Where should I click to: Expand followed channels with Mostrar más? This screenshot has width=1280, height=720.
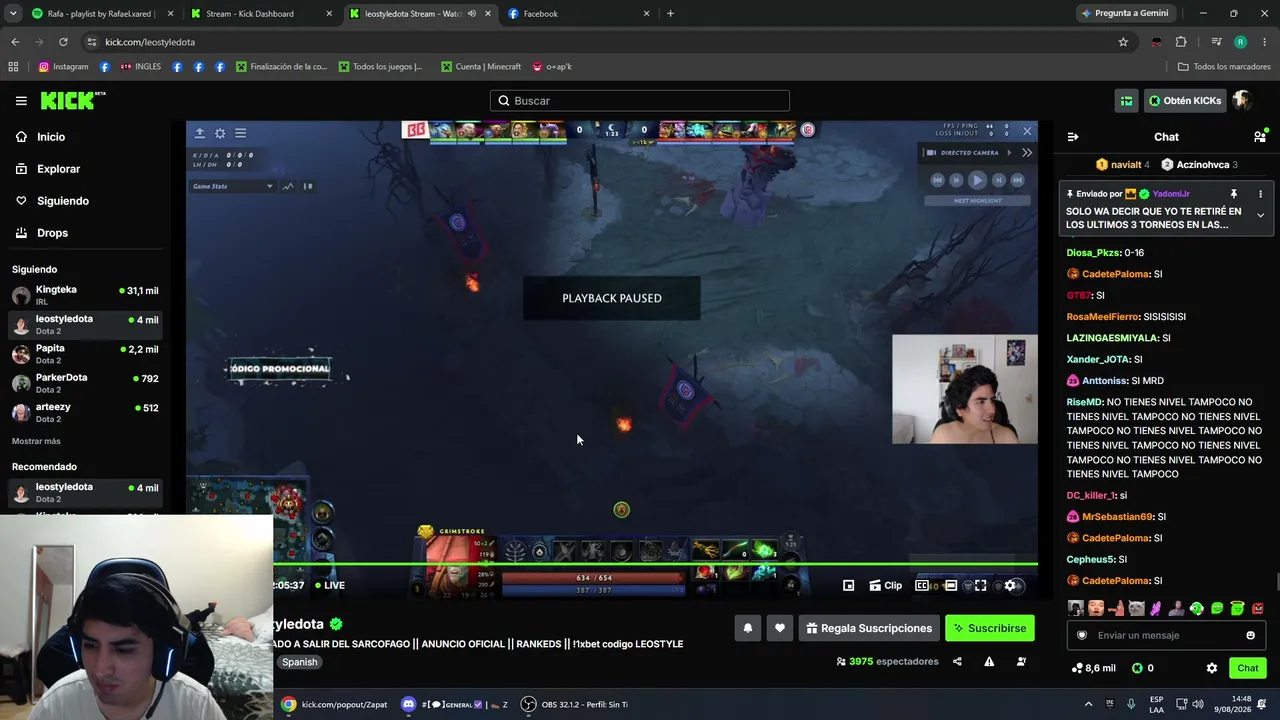coord(36,441)
